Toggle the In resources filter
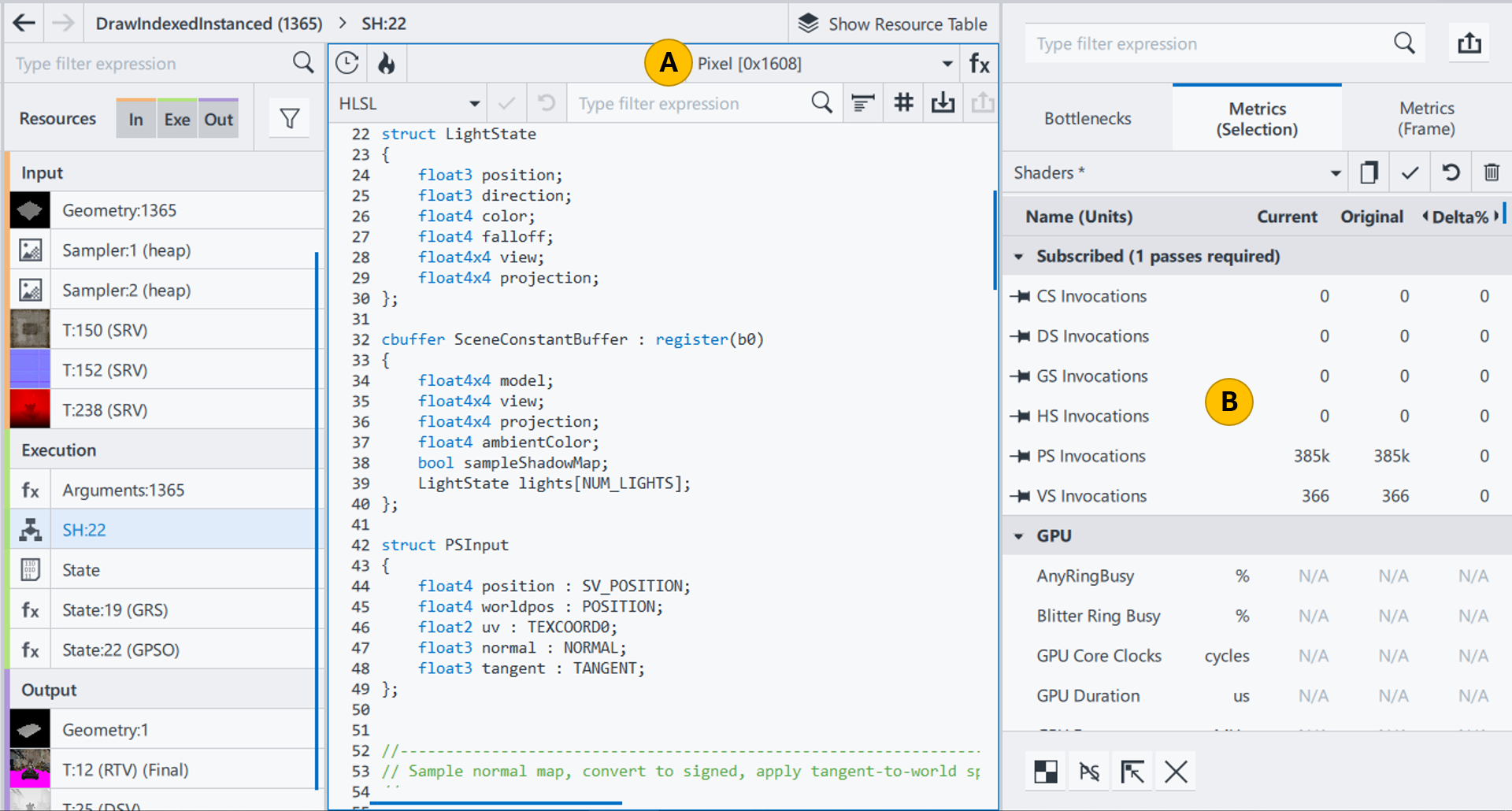 pos(136,120)
